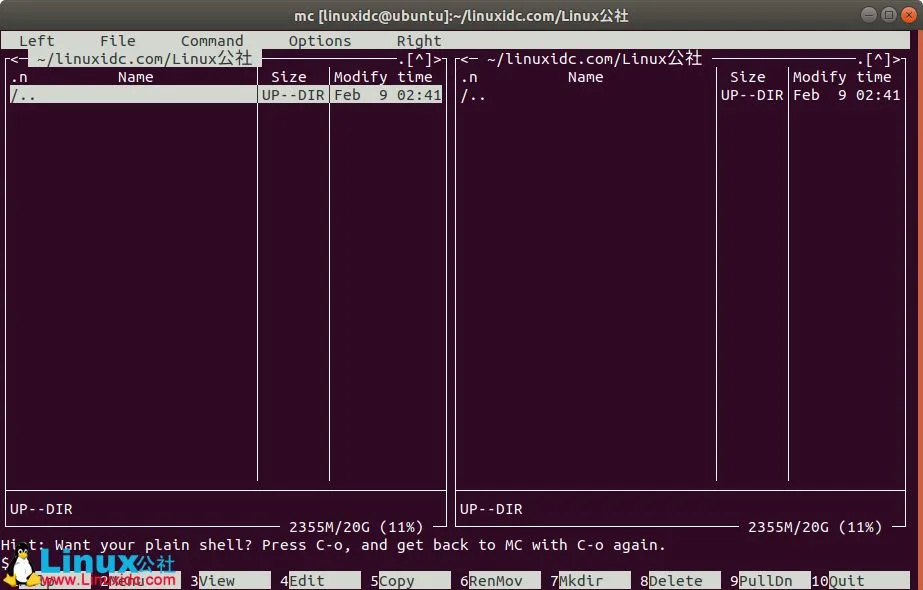Open the right panel history list [^]

878,59
